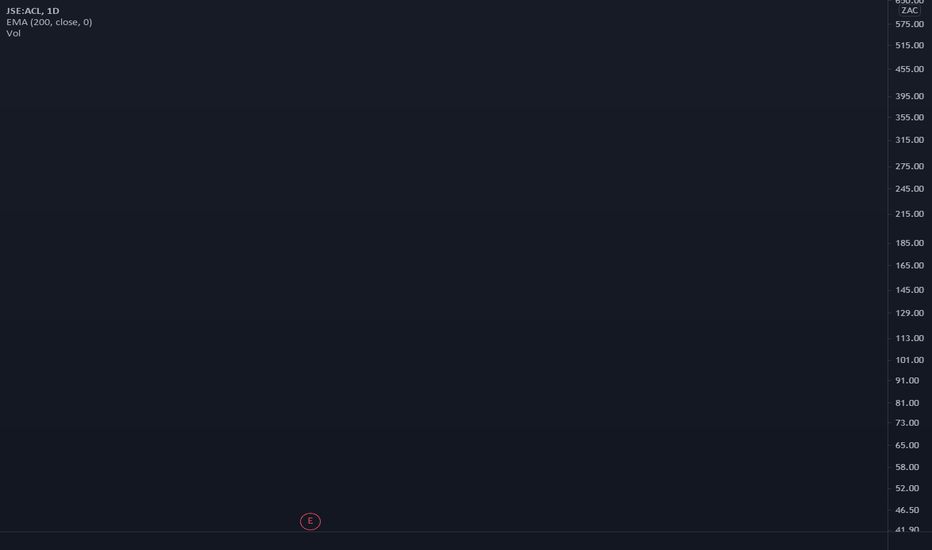Click the 81.00 price scale label
932x550 pixels.
coord(907,403)
